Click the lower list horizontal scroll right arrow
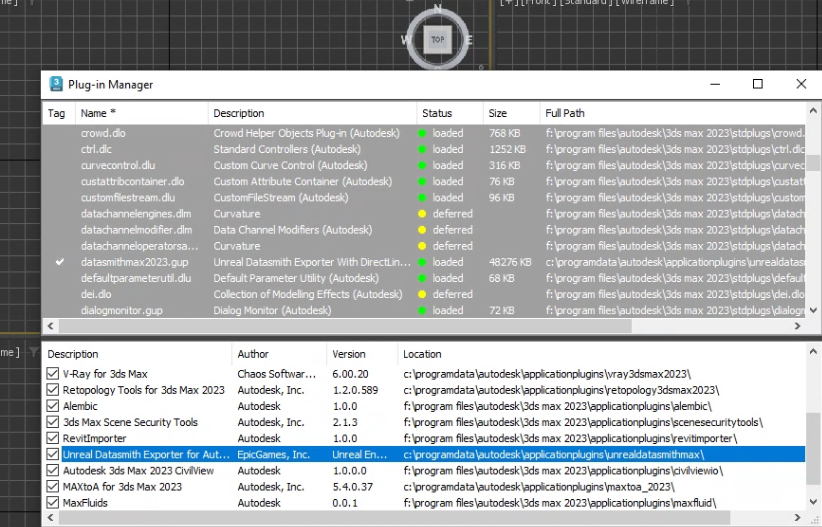 pos(797,518)
